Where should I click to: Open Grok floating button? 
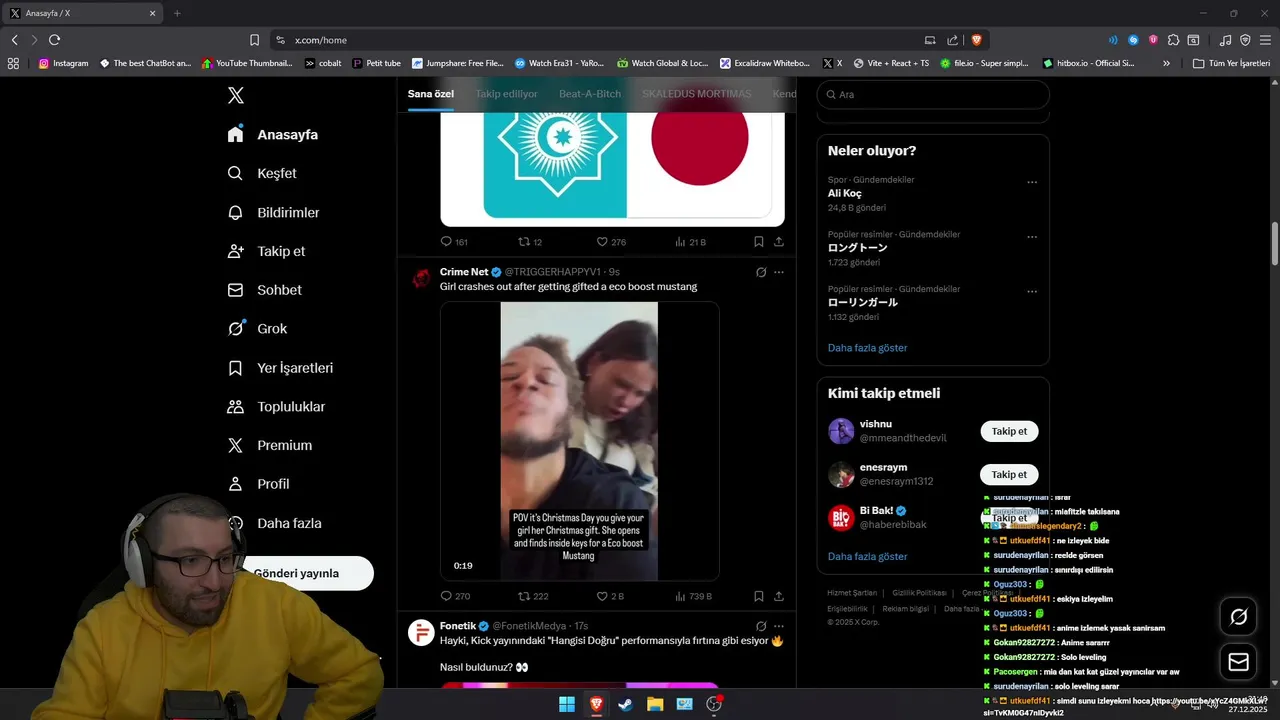(x=1238, y=617)
